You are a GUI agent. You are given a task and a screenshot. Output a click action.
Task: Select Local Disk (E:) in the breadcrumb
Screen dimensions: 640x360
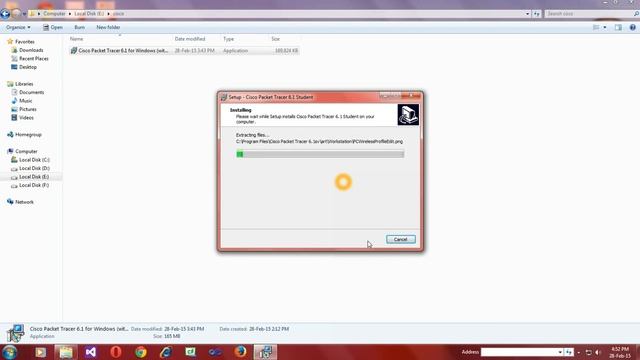click(x=89, y=13)
